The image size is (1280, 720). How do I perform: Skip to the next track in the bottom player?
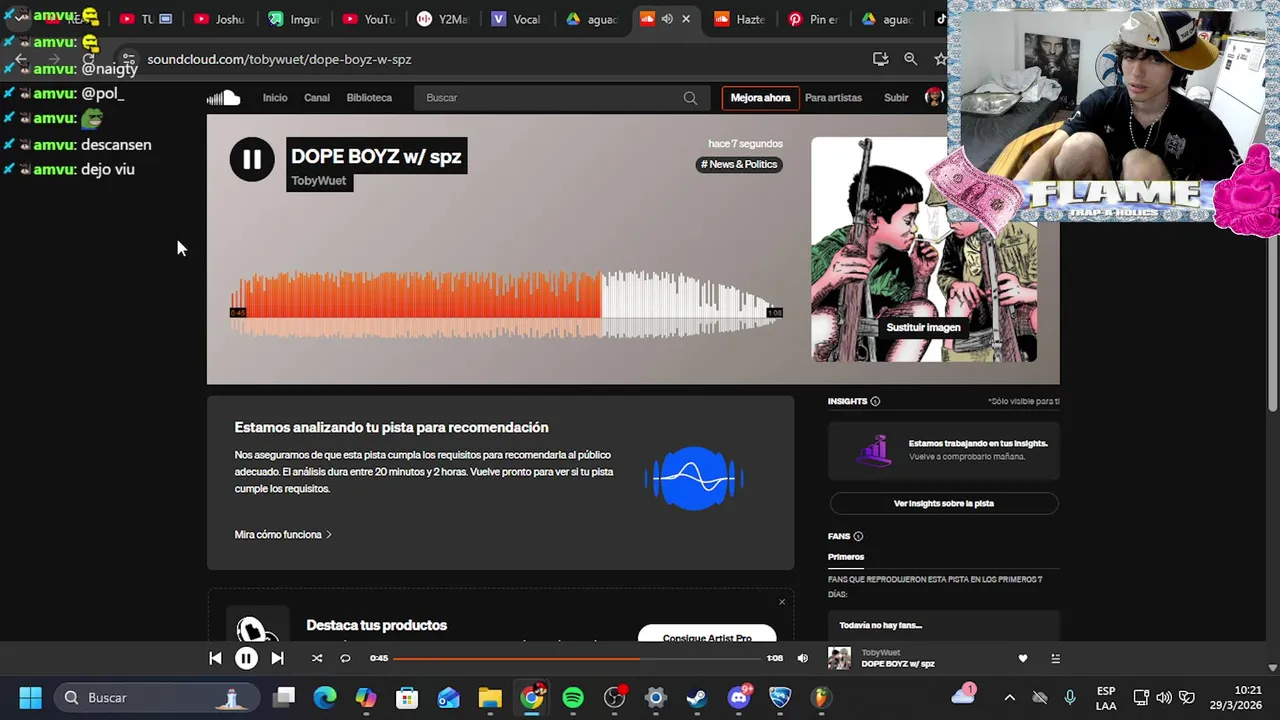point(277,658)
